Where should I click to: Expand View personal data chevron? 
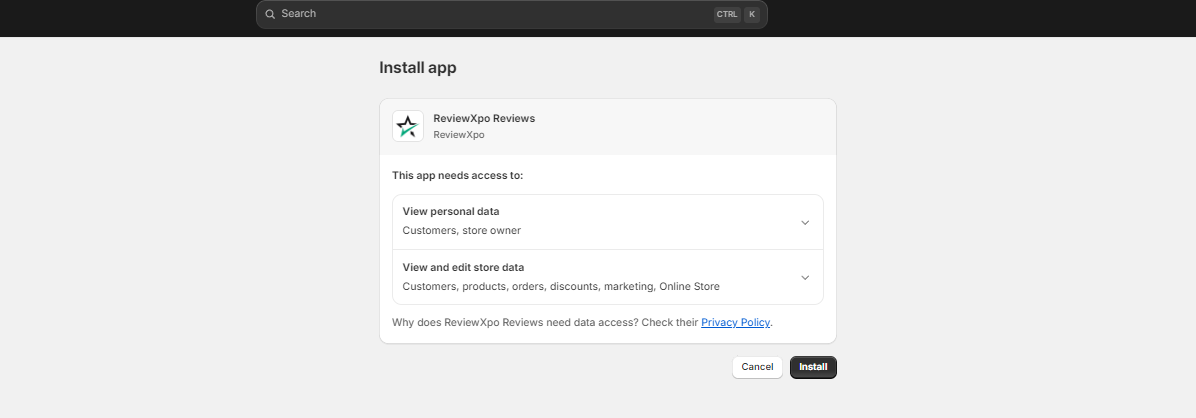[x=805, y=222]
